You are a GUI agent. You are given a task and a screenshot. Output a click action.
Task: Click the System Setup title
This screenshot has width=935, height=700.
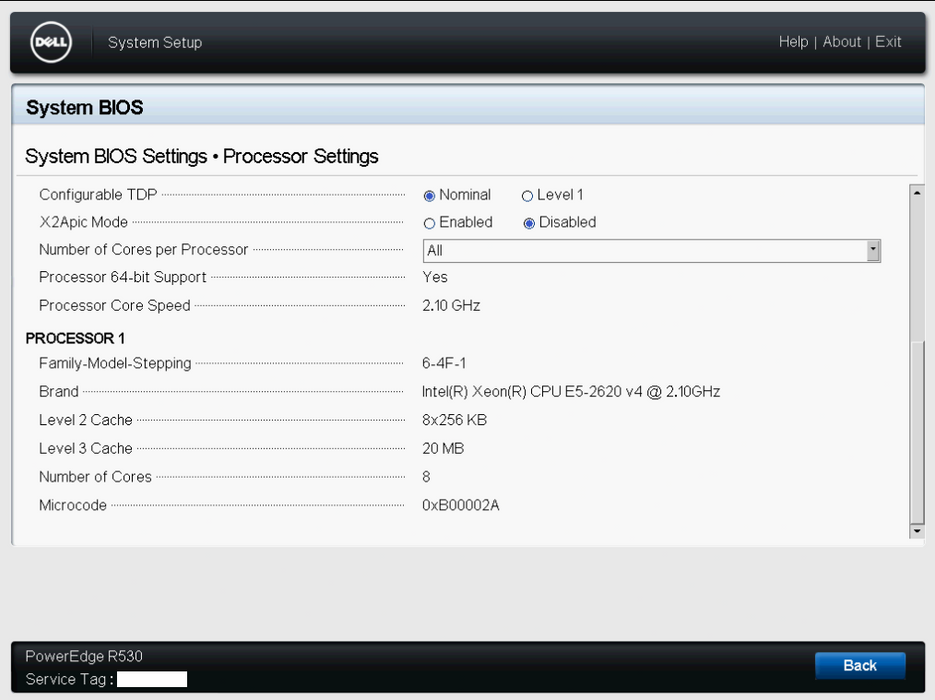tap(155, 43)
